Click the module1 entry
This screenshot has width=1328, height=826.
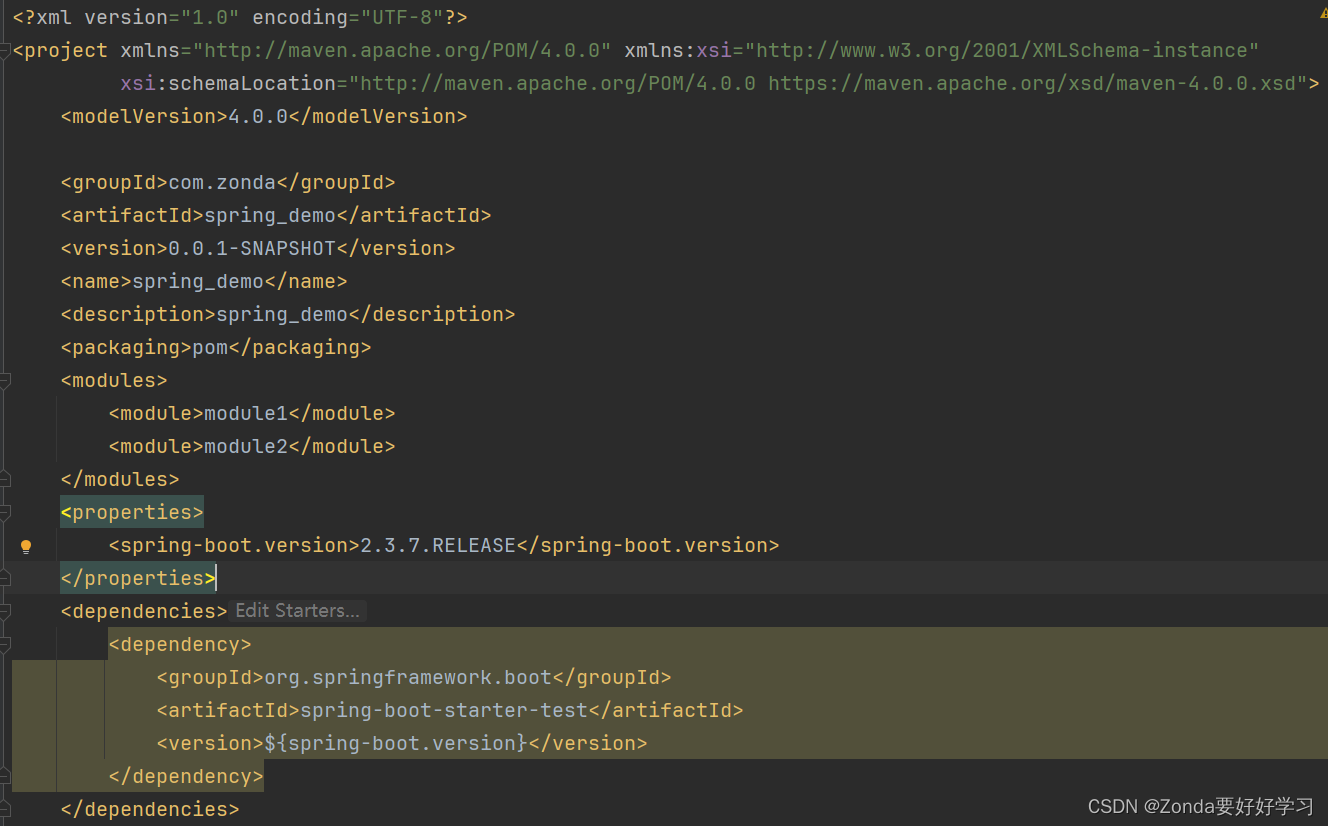[246, 413]
